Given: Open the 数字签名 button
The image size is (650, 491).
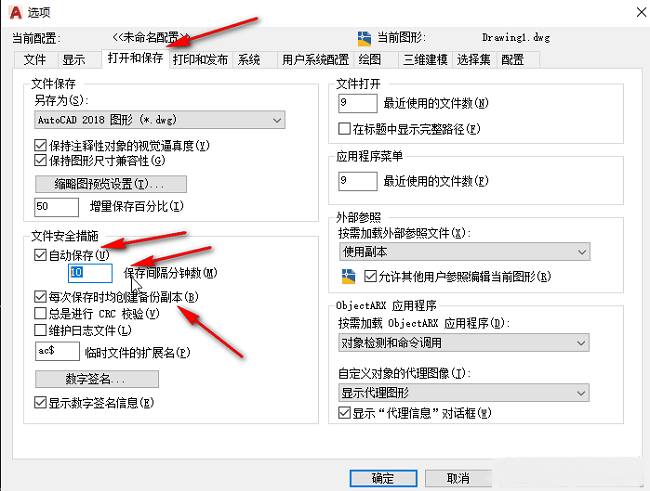Looking at the screenshot, I should [x=97, y=379].
